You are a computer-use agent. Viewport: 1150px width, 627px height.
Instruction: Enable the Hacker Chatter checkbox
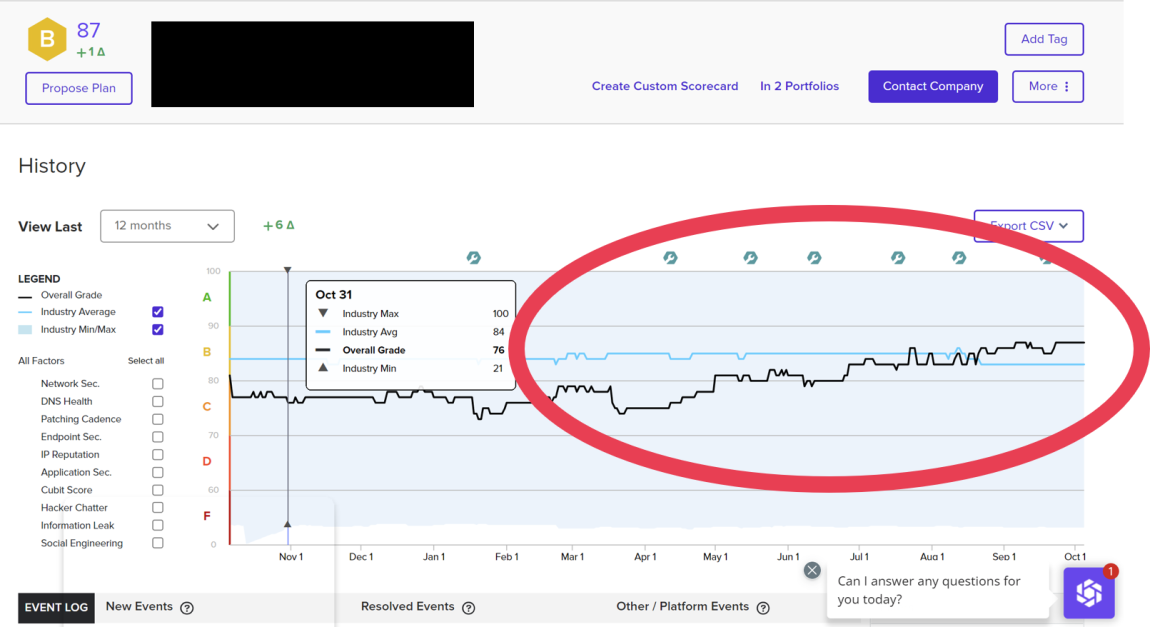pyautogui.click(x=158, y=507)
